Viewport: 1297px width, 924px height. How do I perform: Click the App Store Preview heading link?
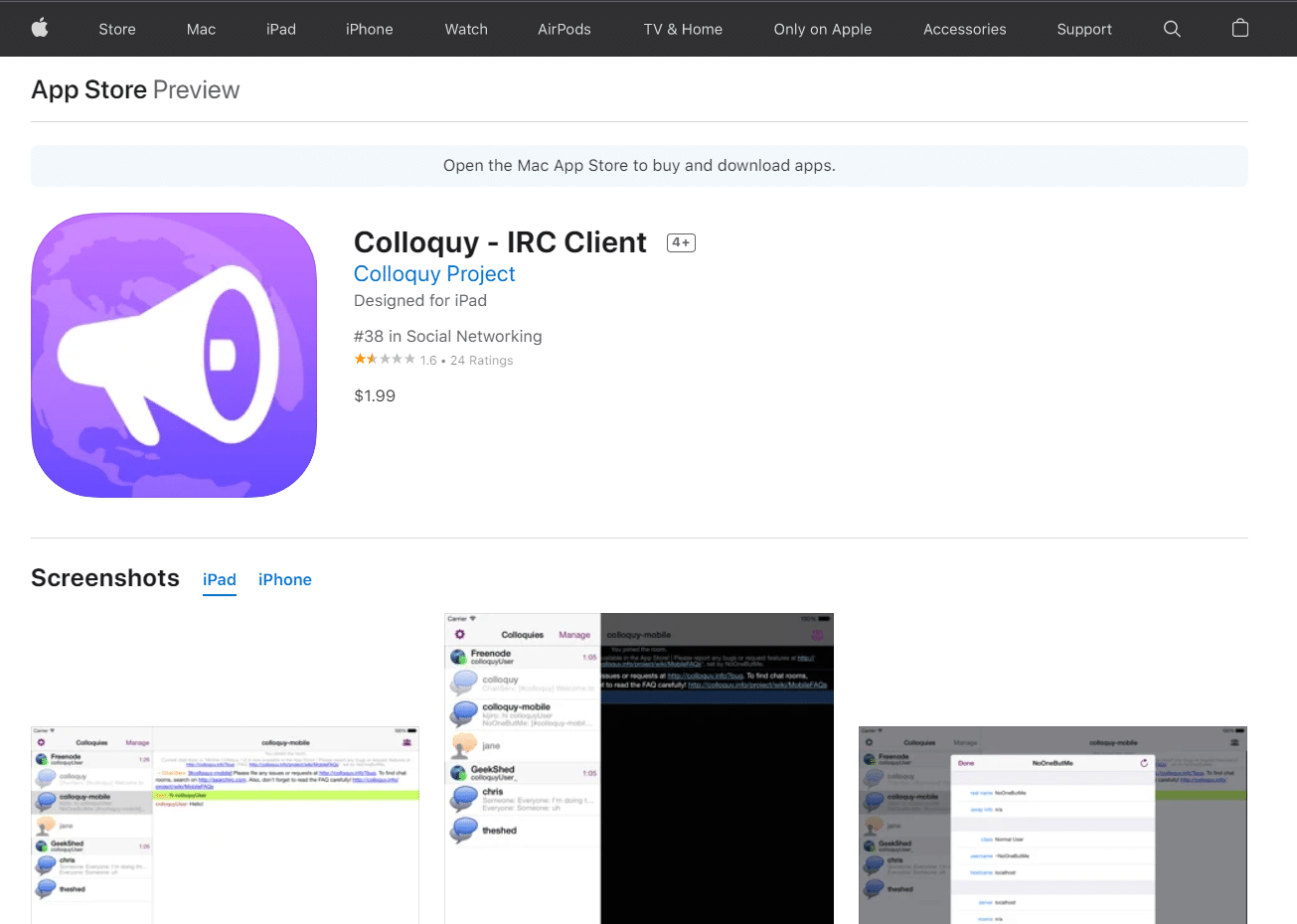135,89
